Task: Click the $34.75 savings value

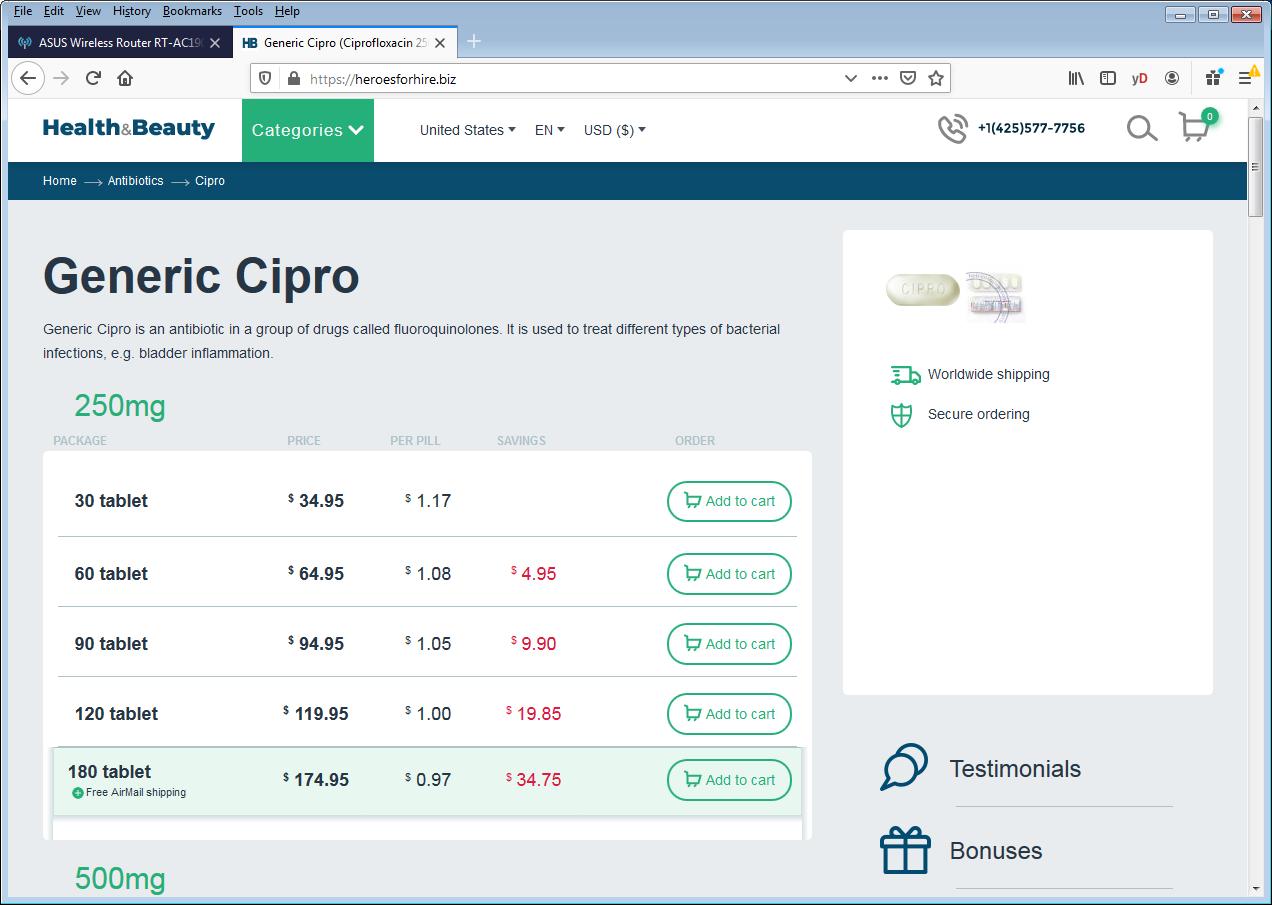Action: [534, 780]
